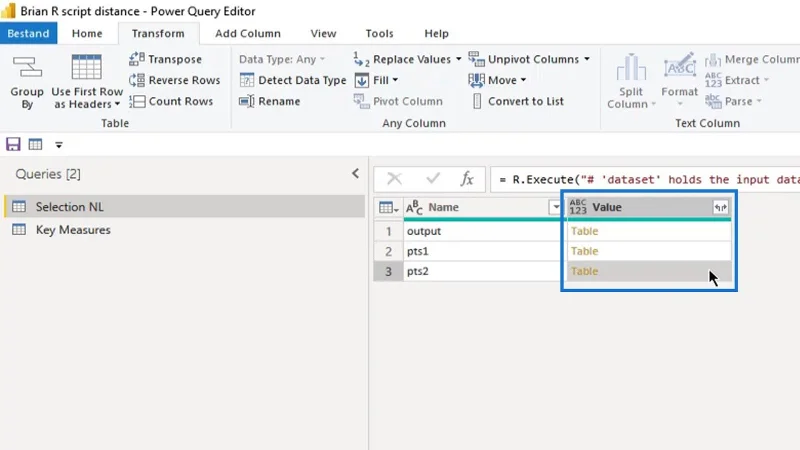Screen dimensions: 800x450
Task: Open table options menu in grid corner
Action: pos(388,207)
